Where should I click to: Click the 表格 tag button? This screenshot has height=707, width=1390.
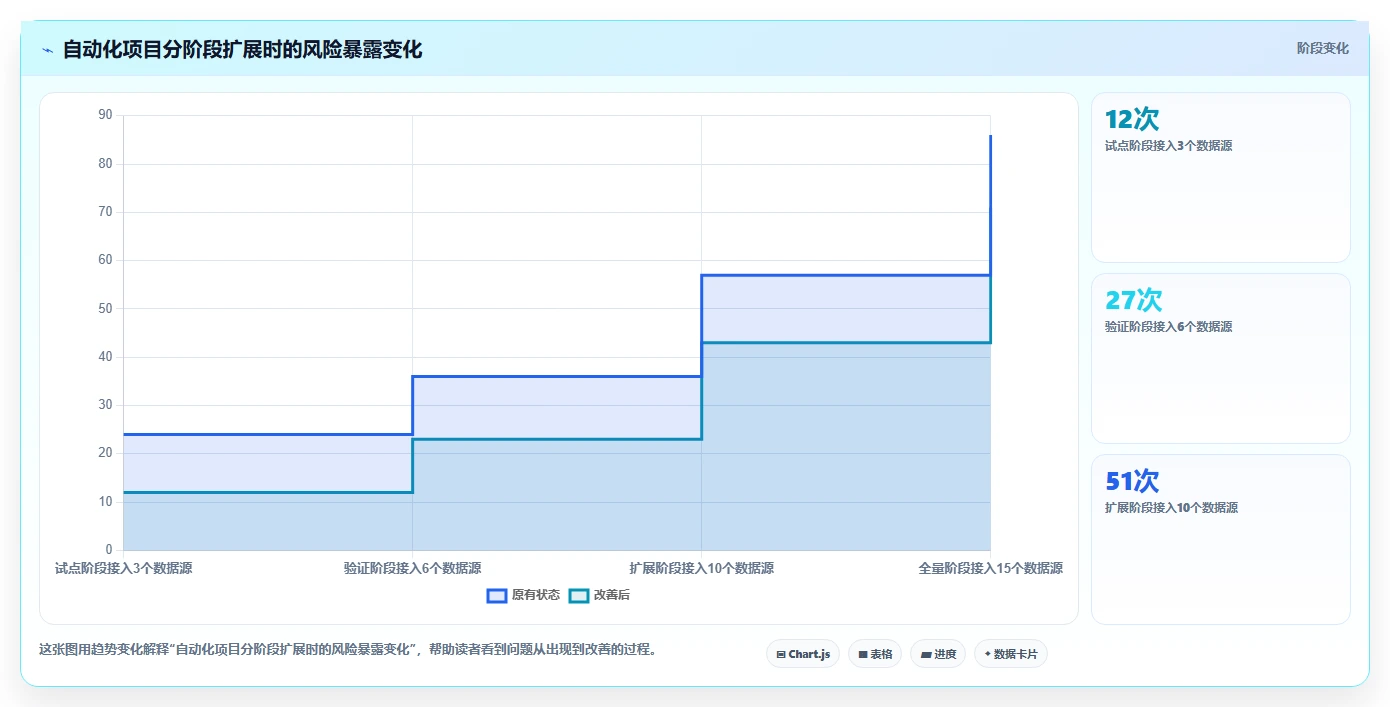[875, 654]
